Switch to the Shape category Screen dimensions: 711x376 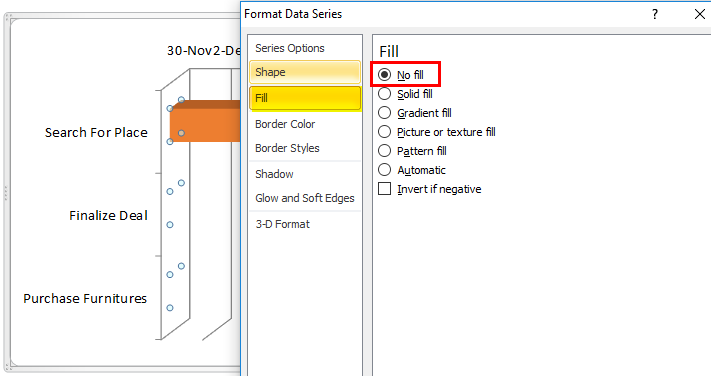click(x=305, y=72)
